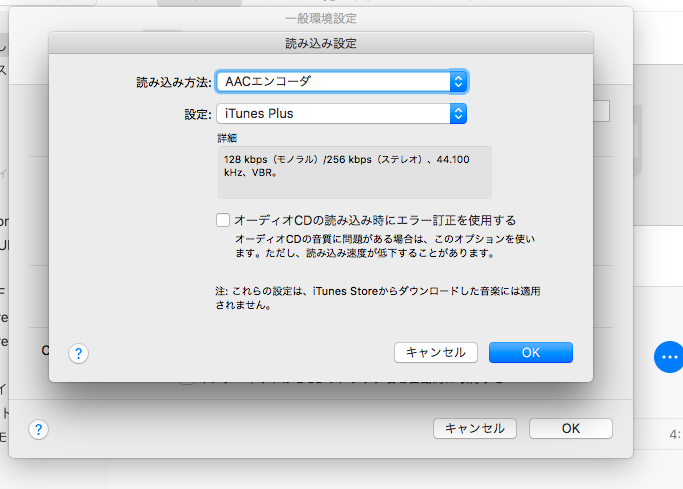Click OK in the 一般環境設定 window
The image size is (683, 489).
[x=571, y=428]
